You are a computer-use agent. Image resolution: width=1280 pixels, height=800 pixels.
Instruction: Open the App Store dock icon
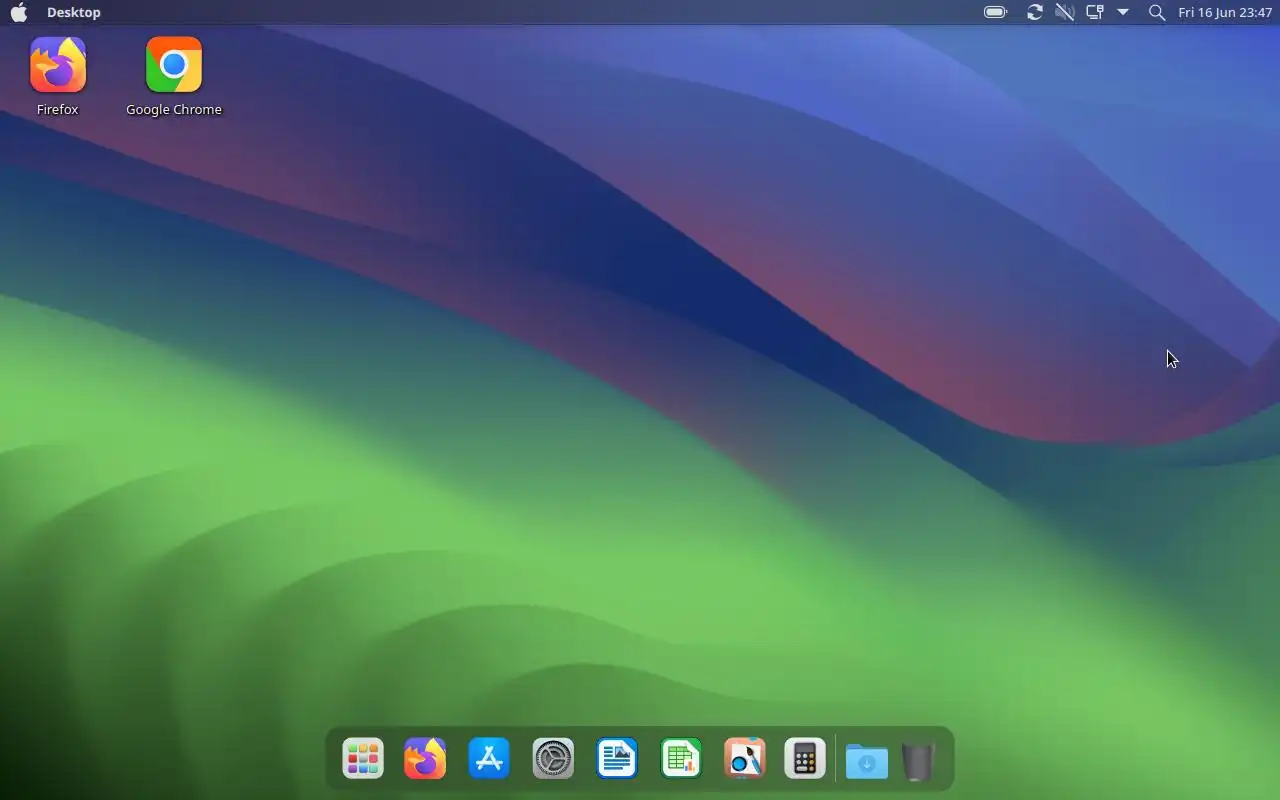(489, 759)
